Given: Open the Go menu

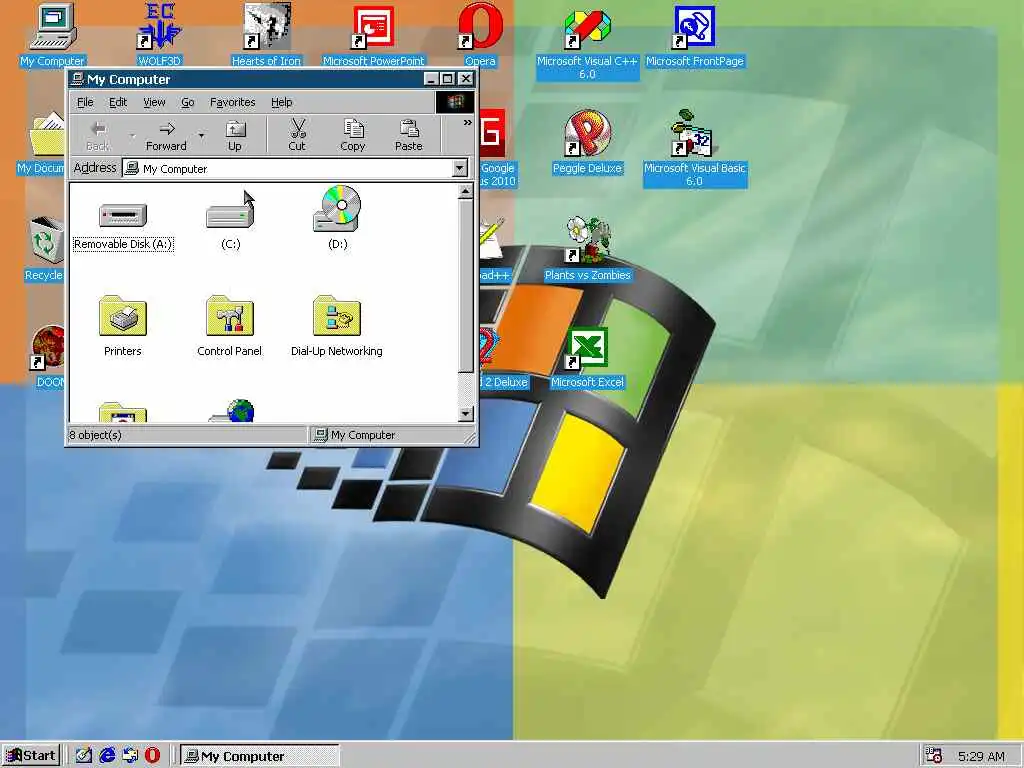Looking at the screenshot, I should tap(187, 102).
